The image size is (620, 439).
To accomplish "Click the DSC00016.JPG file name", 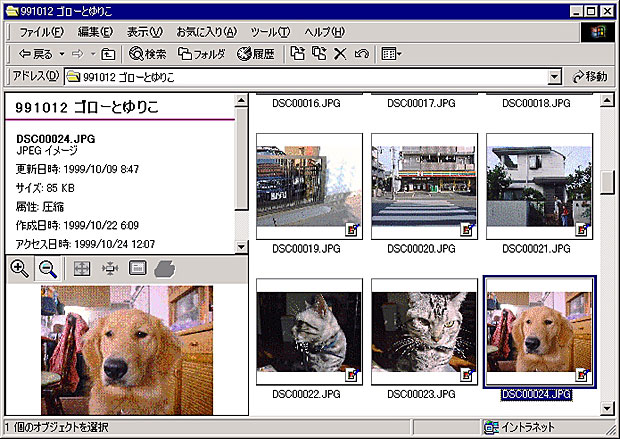I will click(x=306, y=103).
